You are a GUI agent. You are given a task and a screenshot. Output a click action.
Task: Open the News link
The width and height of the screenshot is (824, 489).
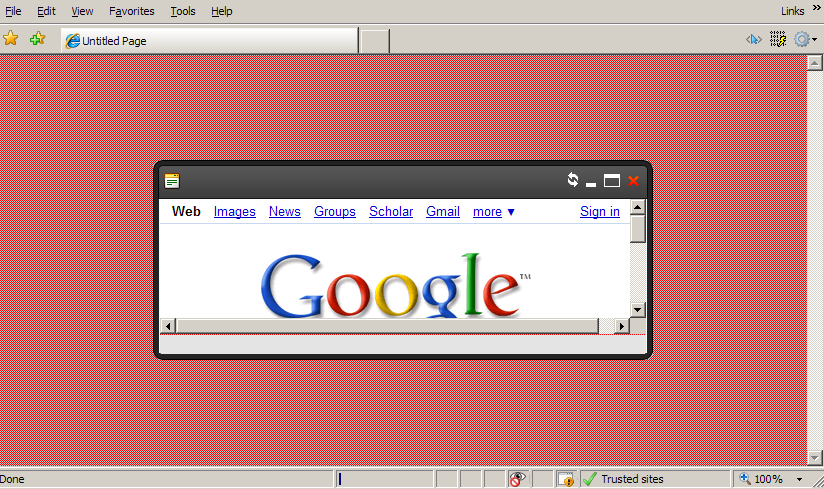coord(285,212)
